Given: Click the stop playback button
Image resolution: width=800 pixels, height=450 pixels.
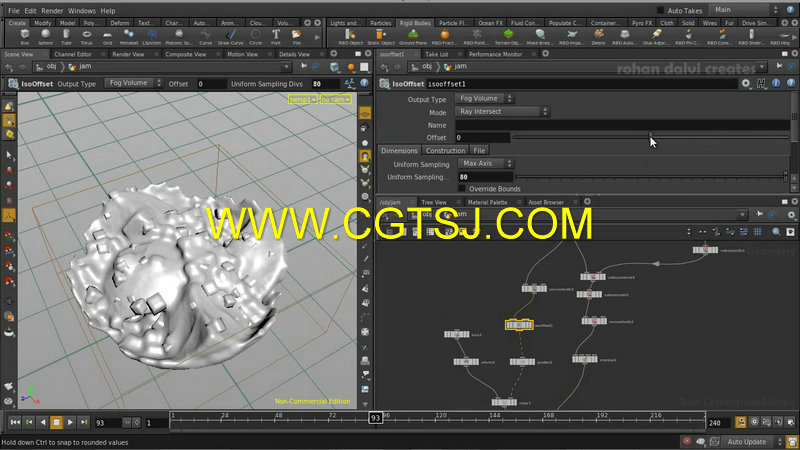Looking at the screenshot, I should tap(57, 422).
